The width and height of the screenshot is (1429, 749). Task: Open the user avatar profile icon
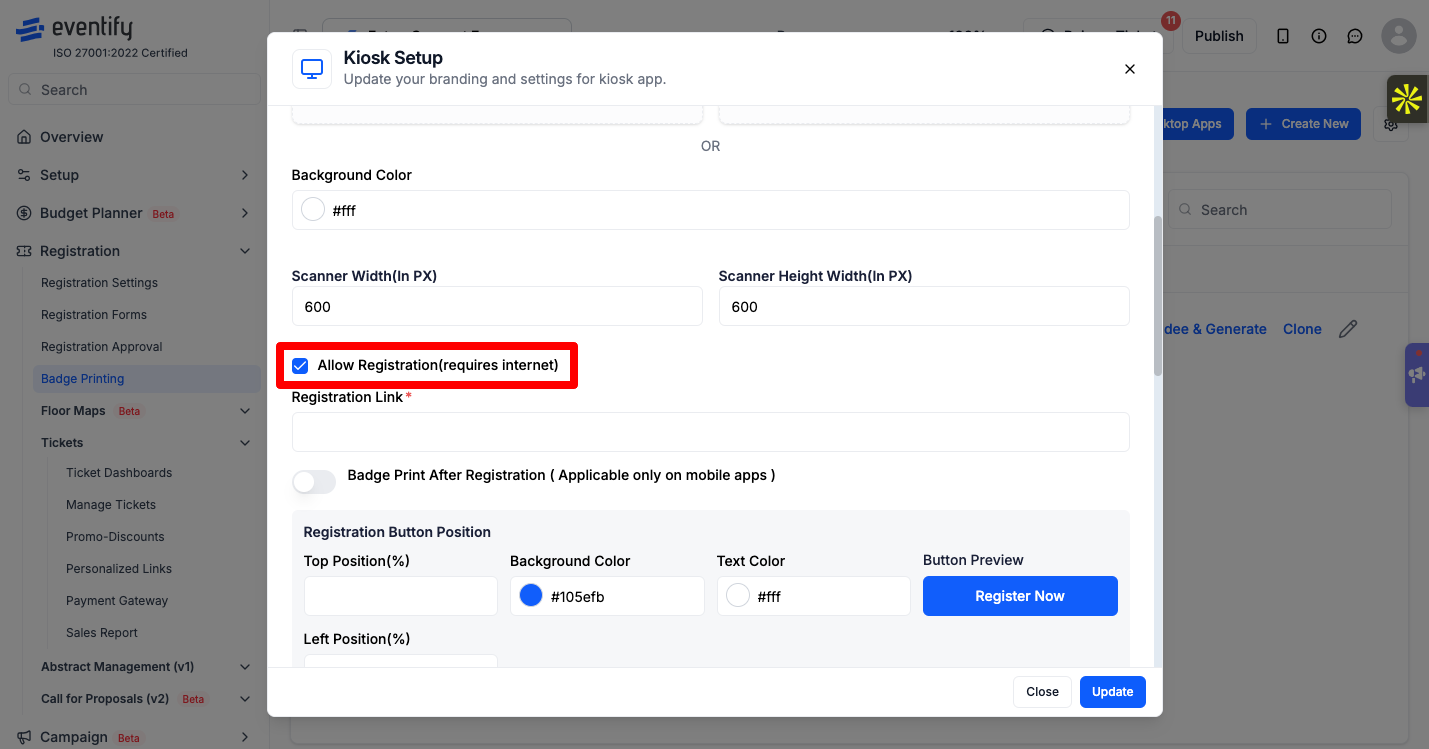1398,36
